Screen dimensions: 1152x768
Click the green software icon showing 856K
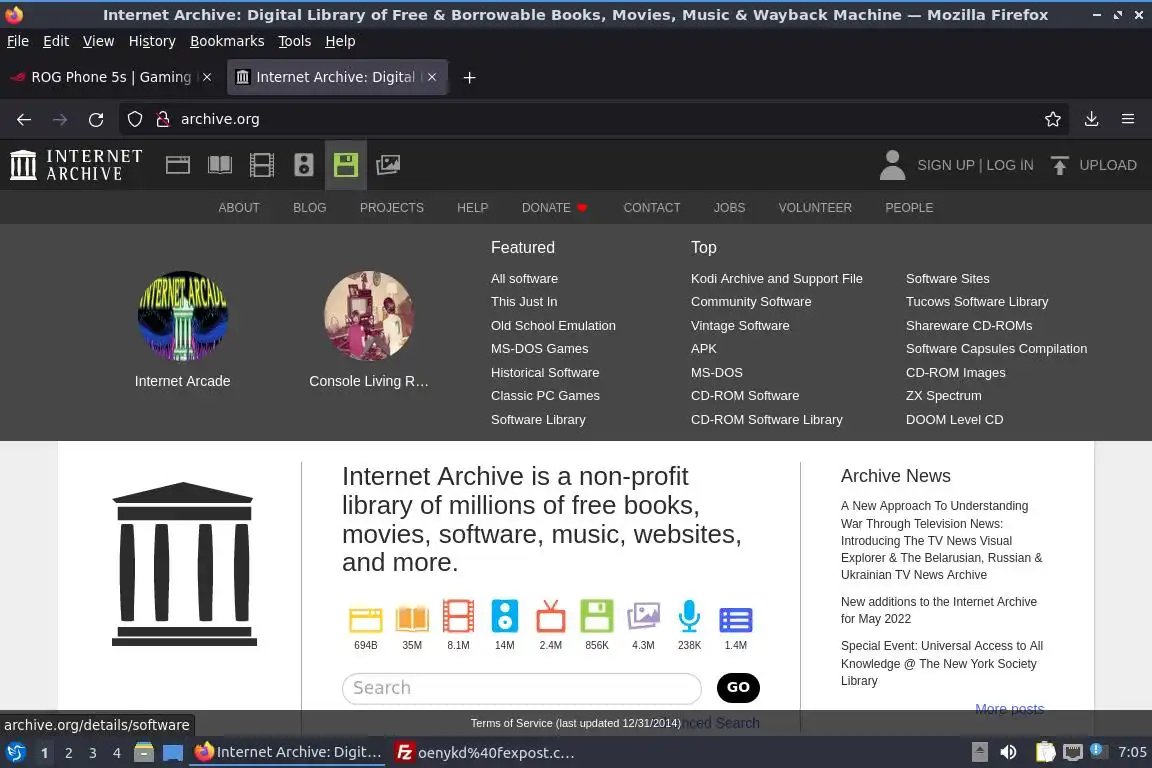(x=597, y=616)
